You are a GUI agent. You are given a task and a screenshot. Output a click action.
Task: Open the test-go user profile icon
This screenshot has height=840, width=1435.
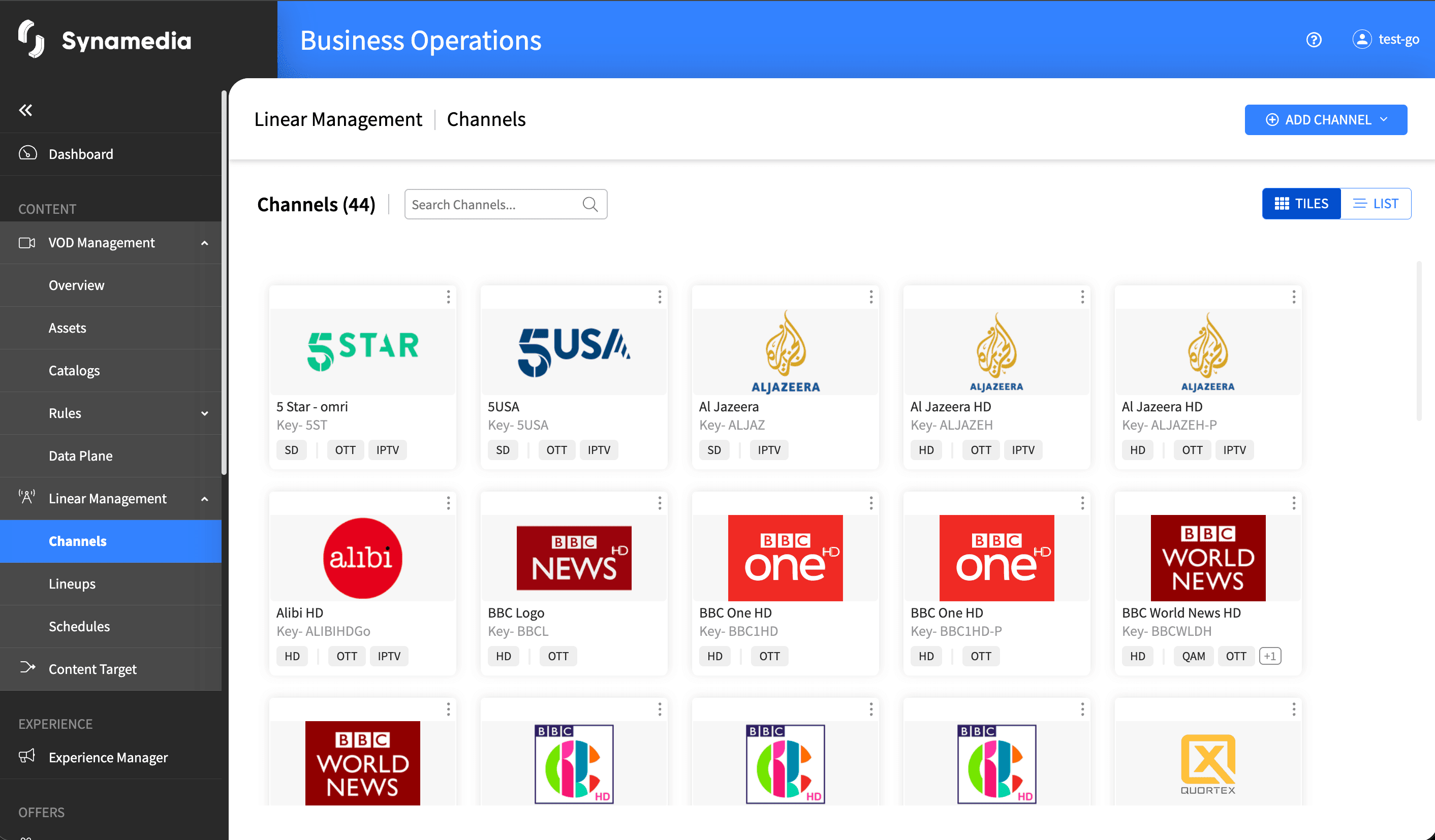coord(1361,39)
